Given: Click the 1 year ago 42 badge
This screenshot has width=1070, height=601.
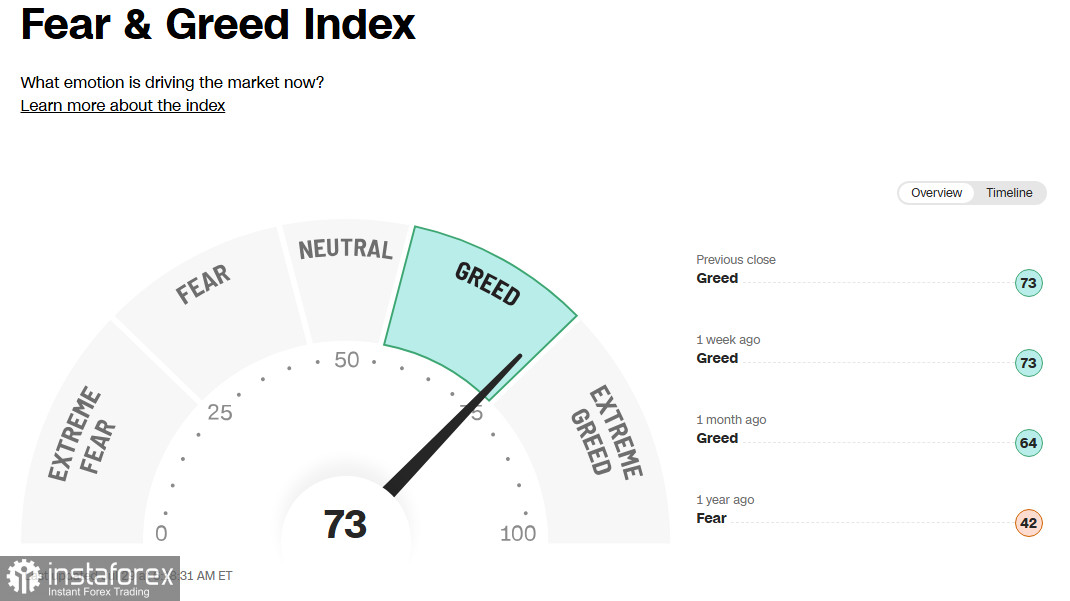Looking at the screenshot, I should click(x=1028, y=523).
